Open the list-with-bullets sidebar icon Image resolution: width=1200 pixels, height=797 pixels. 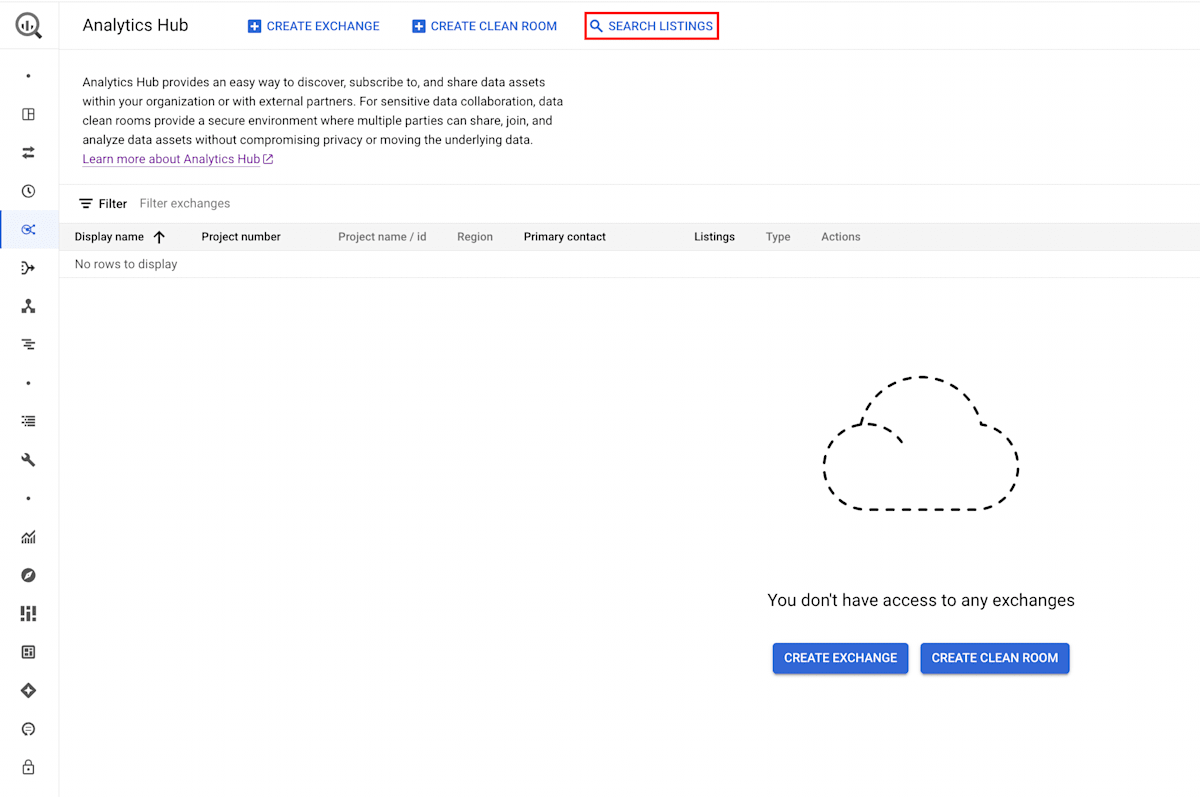pyautogui.click(x=28, y=421)
